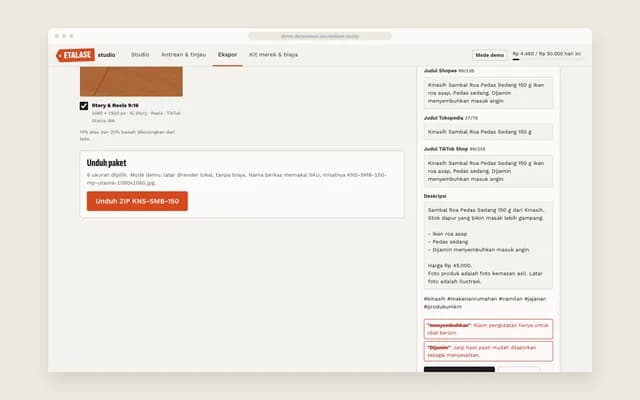
Task: Click the Deskripsi label
Action: coord(435,196)
